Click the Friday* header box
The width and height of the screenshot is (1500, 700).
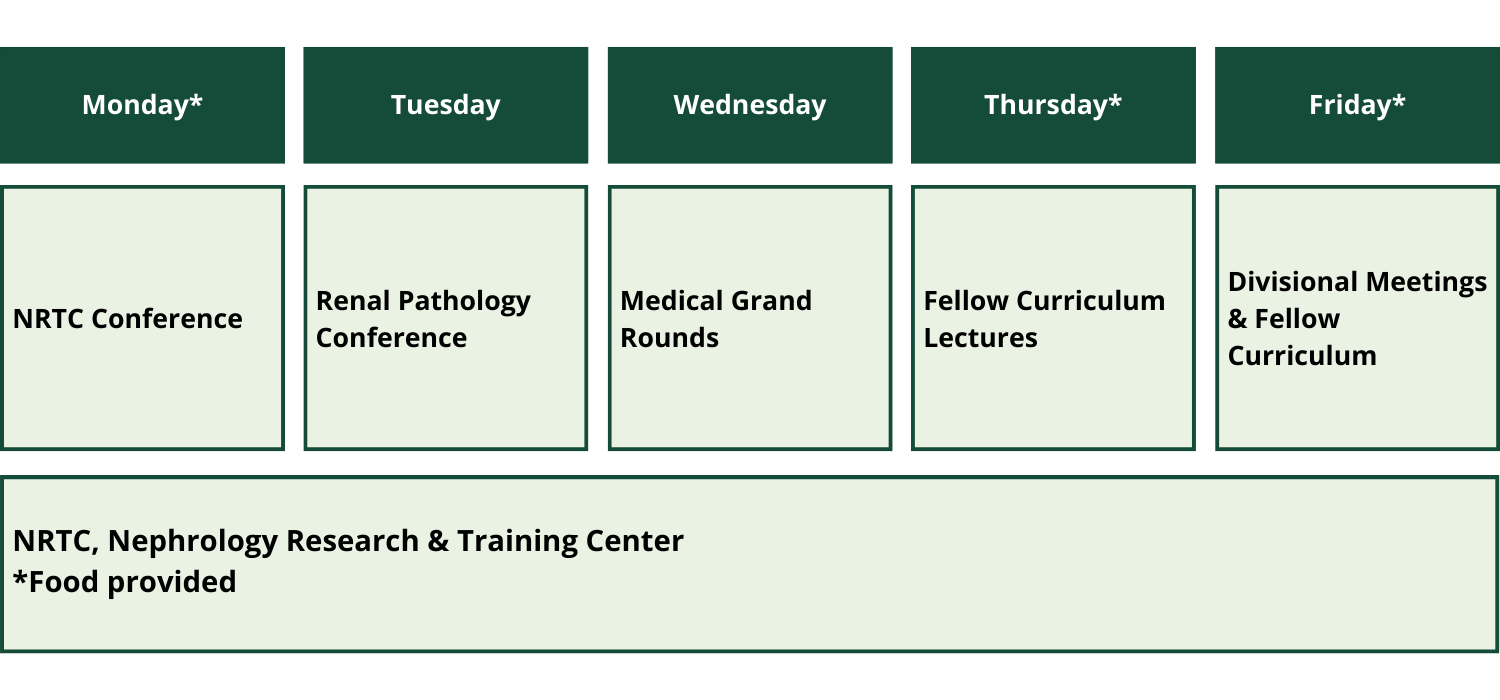[x=1357, y=105]
